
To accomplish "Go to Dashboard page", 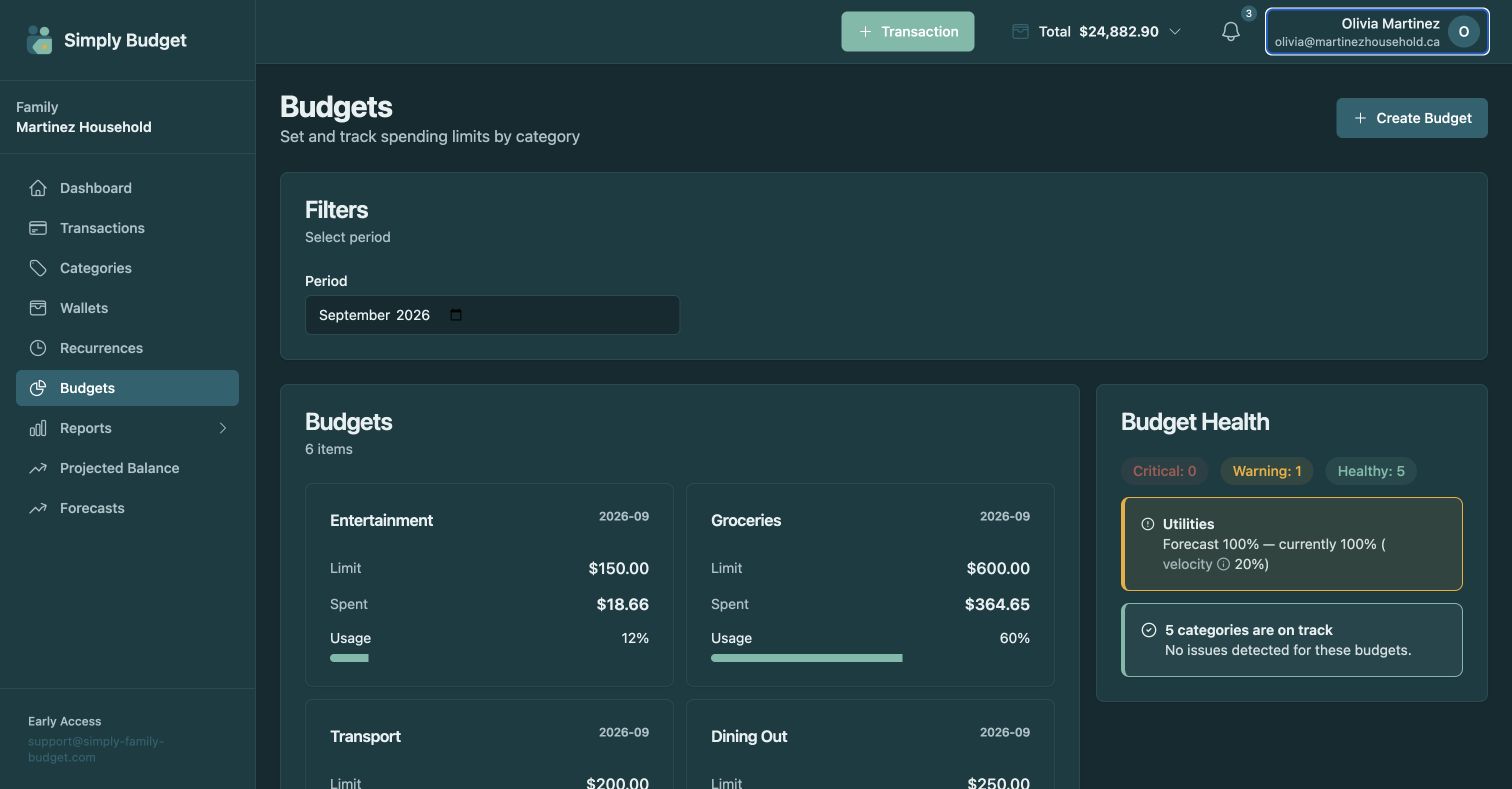I will point(127,188).
